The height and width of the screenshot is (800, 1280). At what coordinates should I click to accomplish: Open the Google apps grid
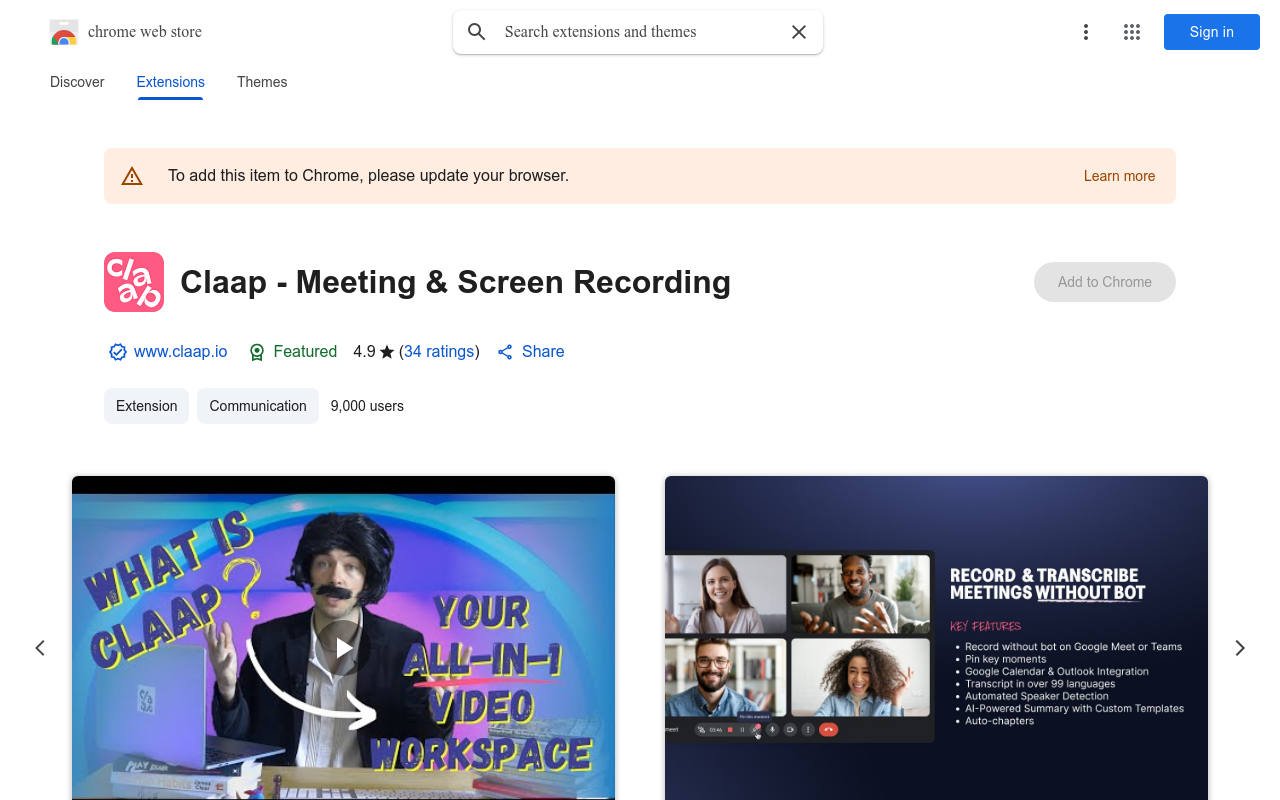1132,32
